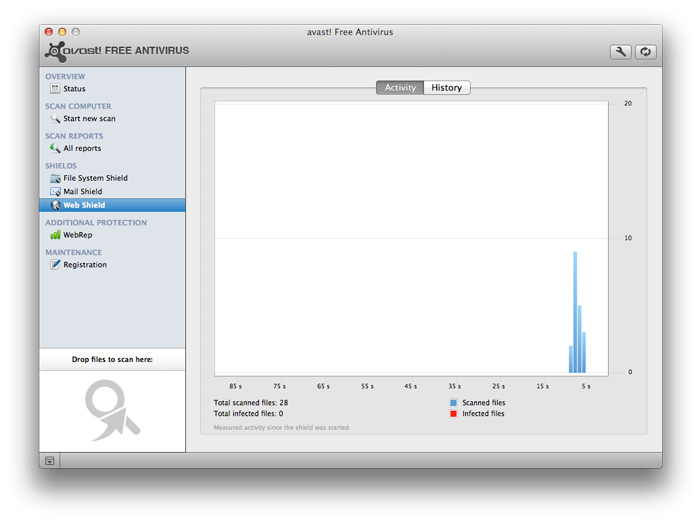The height and width of the screenshot is (521, 700).
Task: Click the tallest blue bar in chart
Action: [575, 312]
